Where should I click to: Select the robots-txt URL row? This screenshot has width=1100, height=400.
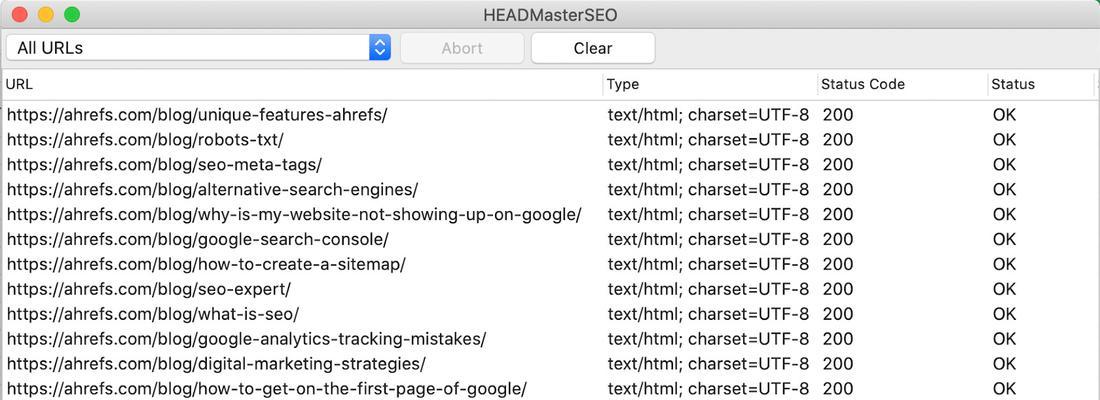click(x=145, y=139)
